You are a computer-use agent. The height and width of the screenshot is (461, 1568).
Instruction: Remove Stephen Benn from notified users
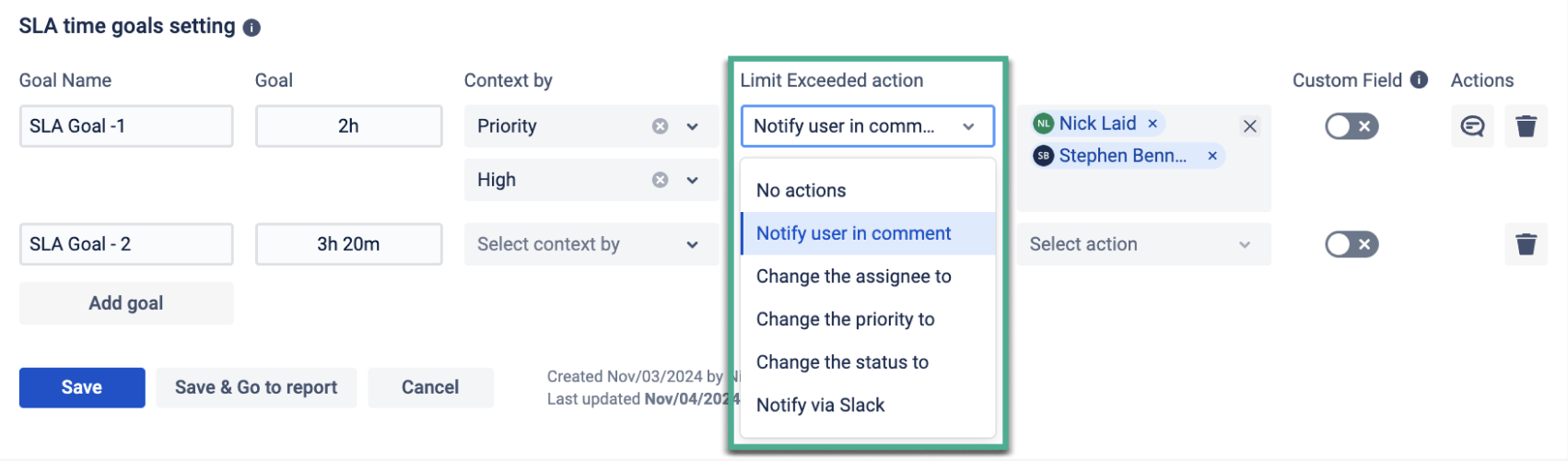tap(1212, 156)
